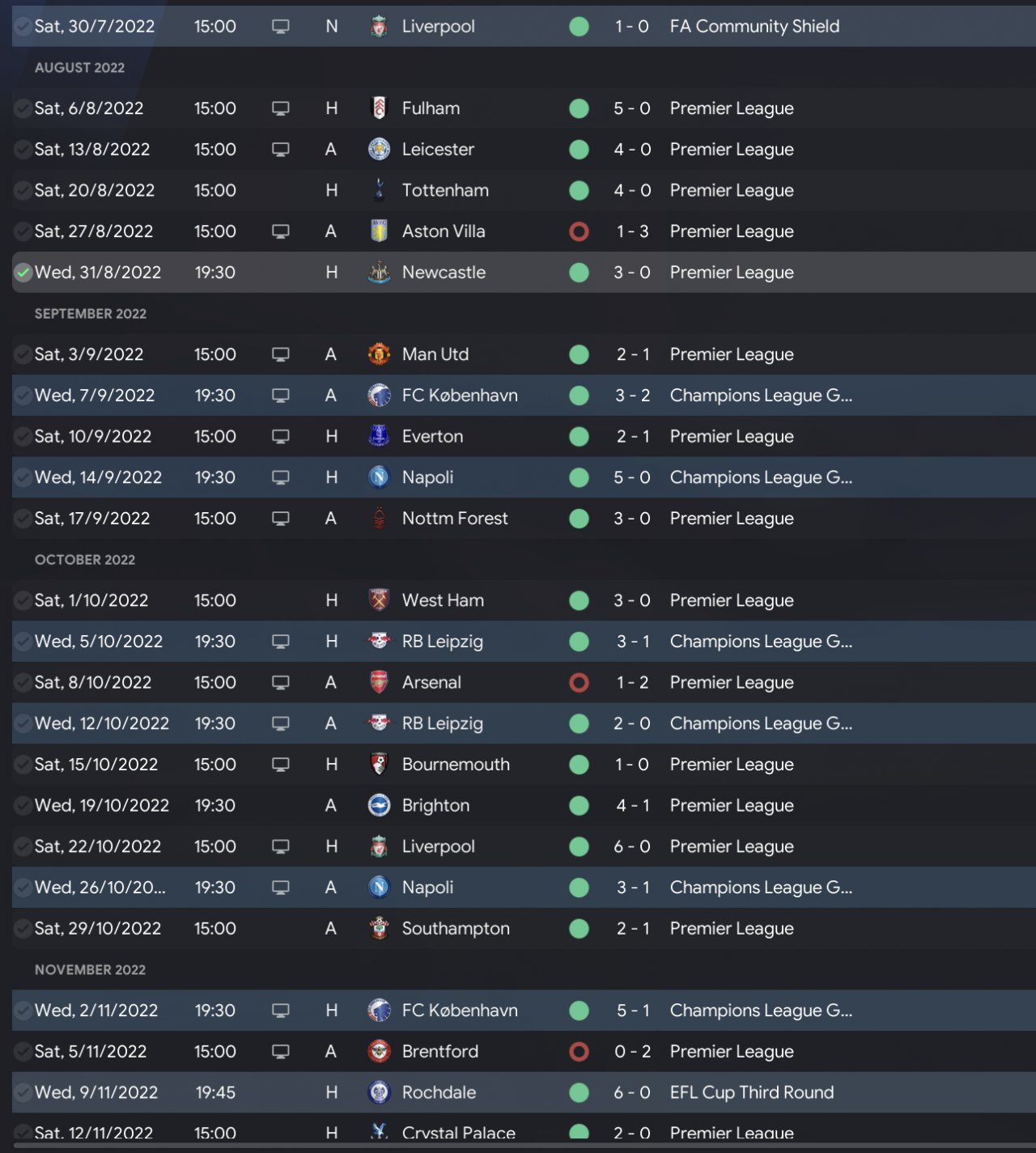Viewport: 1036px width, 1153px height.
Task: Open the Southampton team link
Action: click(456, 929)
